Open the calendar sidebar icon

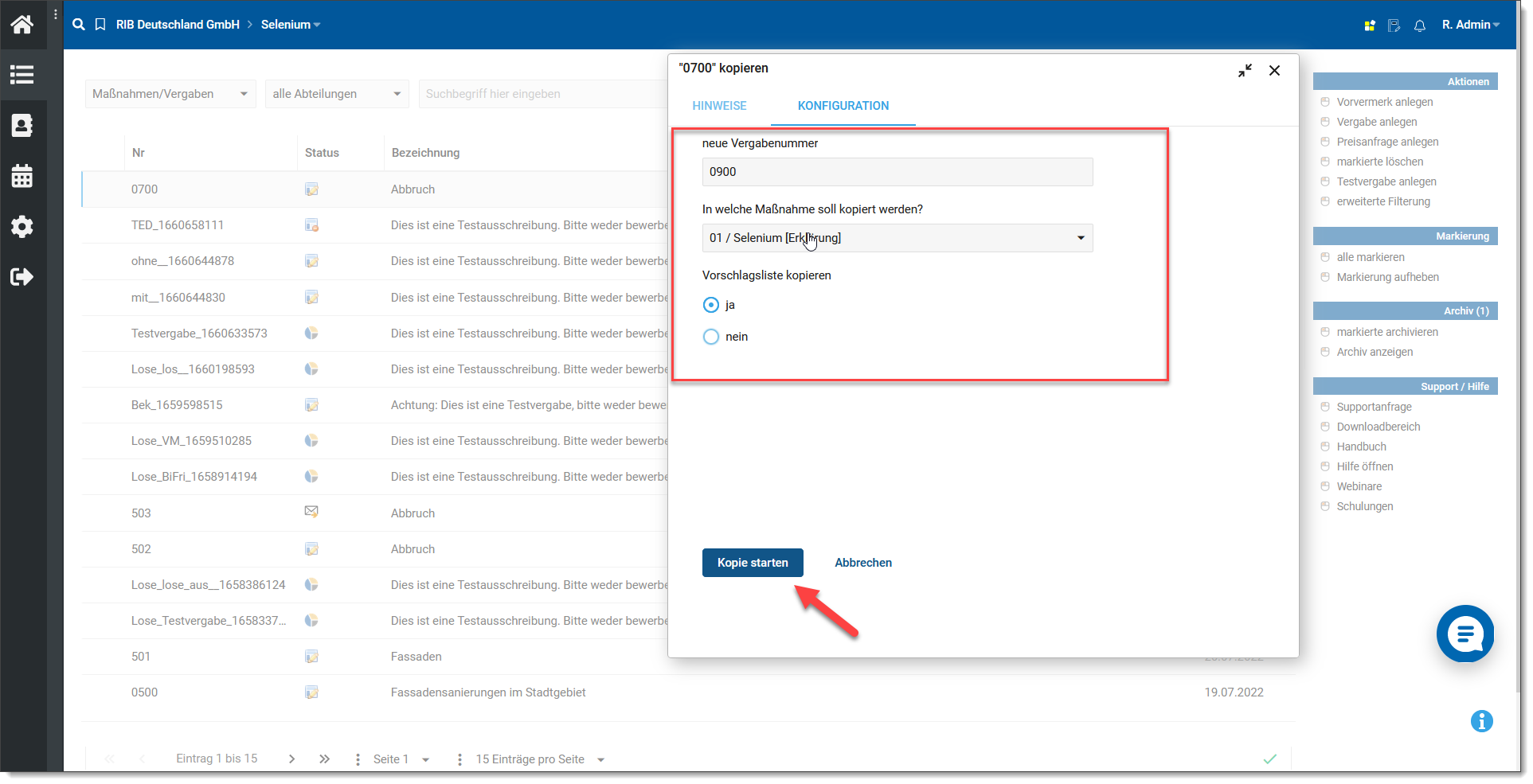click(x=22, y=176)
